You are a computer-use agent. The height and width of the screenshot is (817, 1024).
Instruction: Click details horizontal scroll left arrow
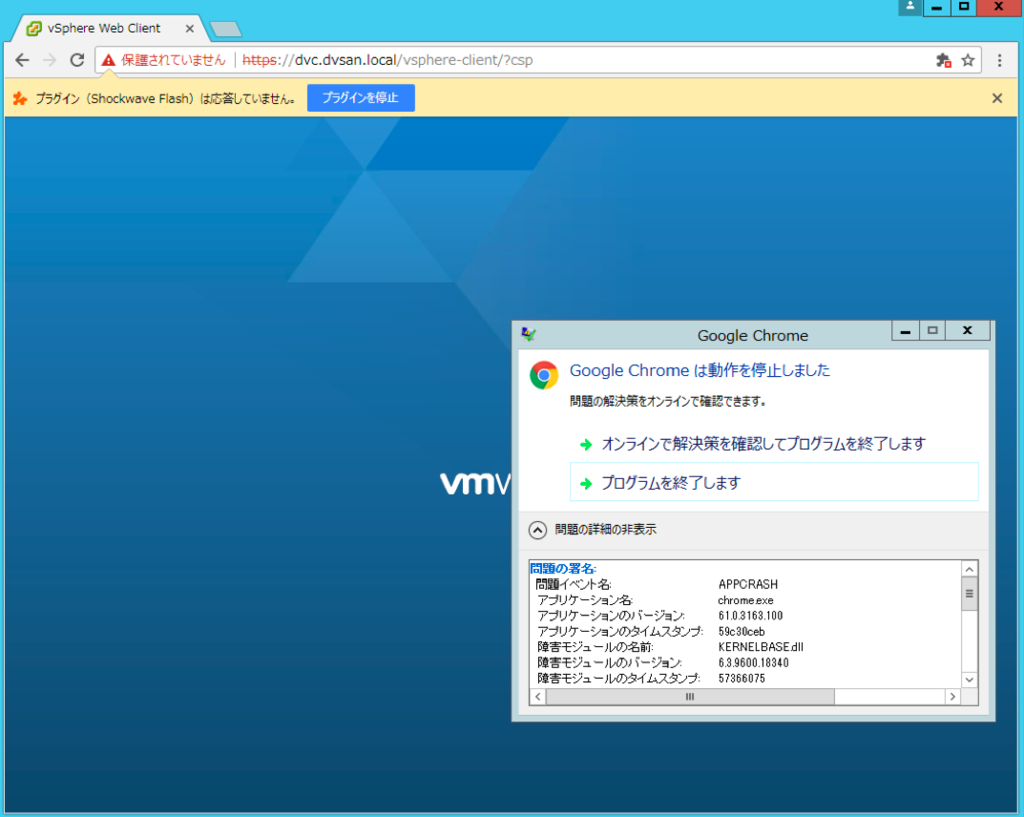click(538, 697)
